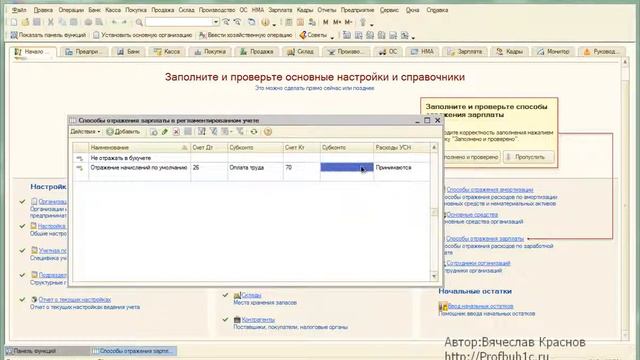This screenshot has width=640, height=360.
Task: Click the Print icon in main toolbar
Action: coord(88,22)
